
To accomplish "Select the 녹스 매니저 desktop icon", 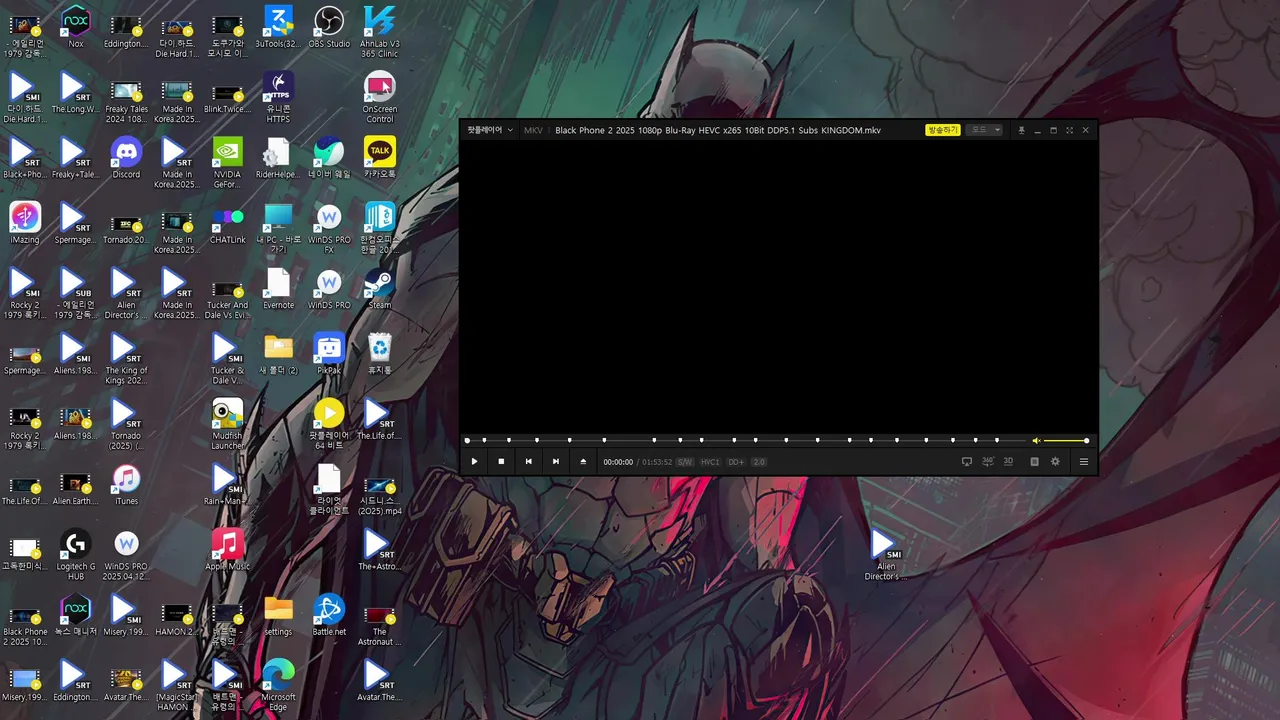I will [x=76, y=615].
